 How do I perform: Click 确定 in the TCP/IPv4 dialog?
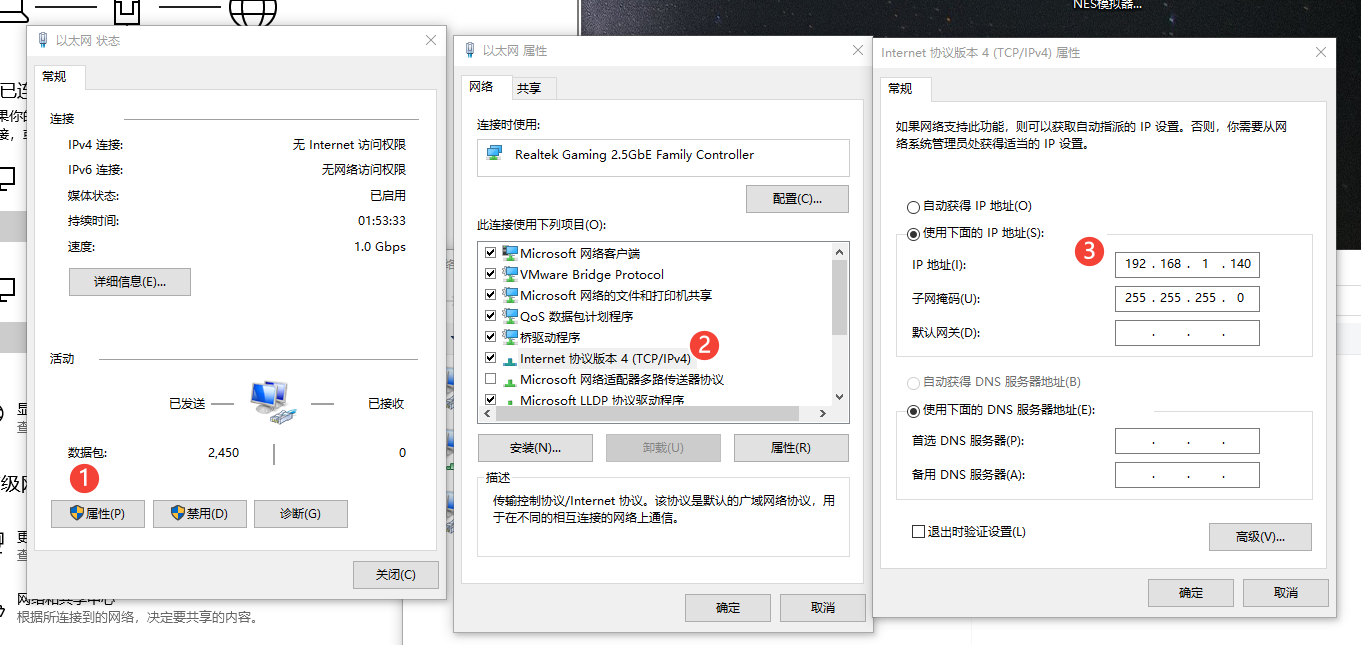pyautogui.click(x=1191, y=593)
